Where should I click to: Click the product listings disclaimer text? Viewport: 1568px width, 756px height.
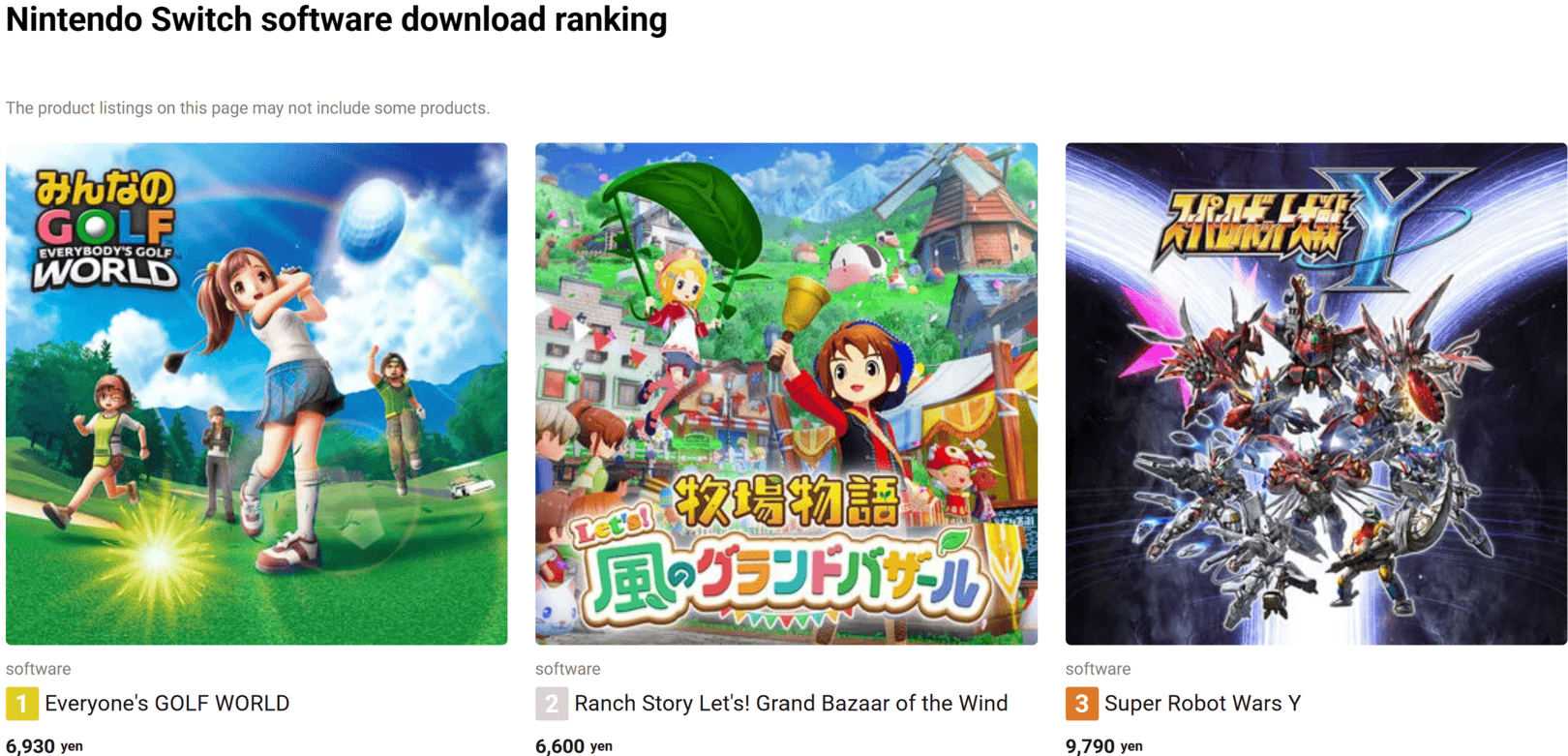[x=248, y=108]
